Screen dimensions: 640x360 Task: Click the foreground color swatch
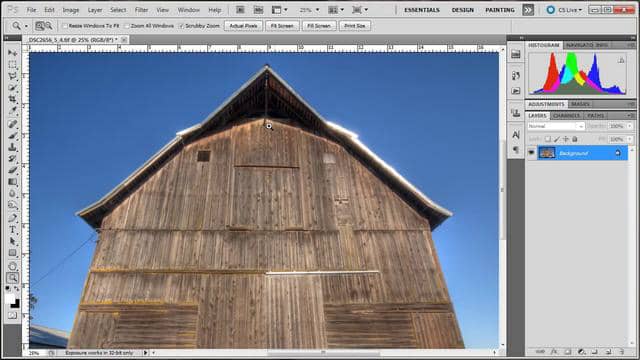click(10, 299)
